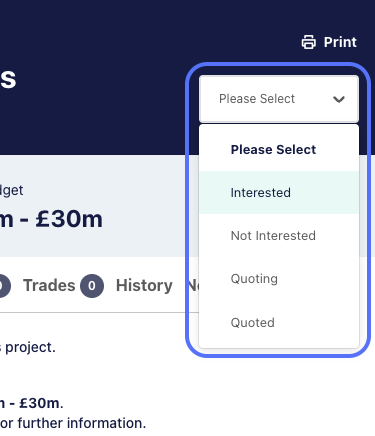Image resolution: width=375 pixels, height=436 pixels.
Task: Click the Trades count badge showing 0
Action: (92, 286)
